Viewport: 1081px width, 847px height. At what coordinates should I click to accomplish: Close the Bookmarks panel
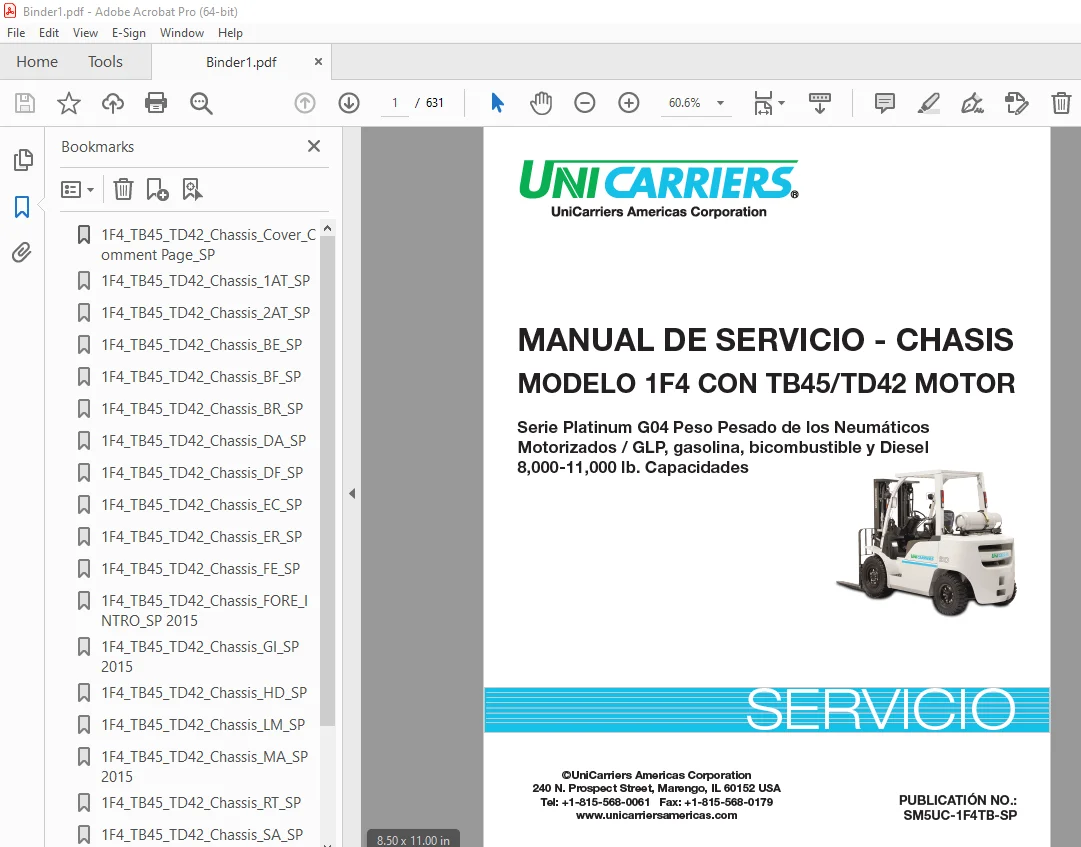[x=314, y=146]
